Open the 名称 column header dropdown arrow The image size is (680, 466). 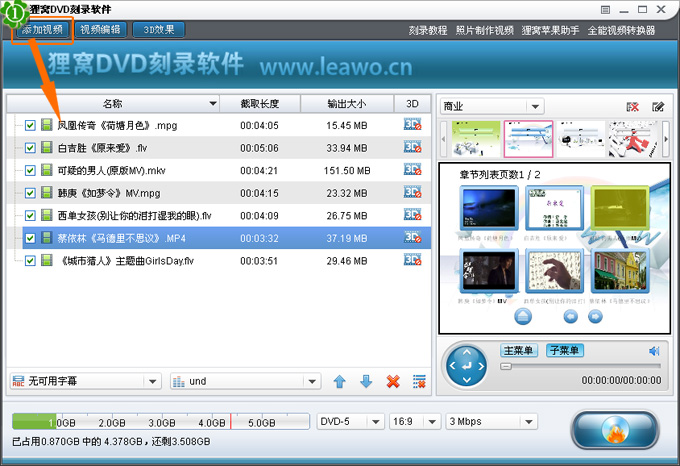(x=212, y=104)
